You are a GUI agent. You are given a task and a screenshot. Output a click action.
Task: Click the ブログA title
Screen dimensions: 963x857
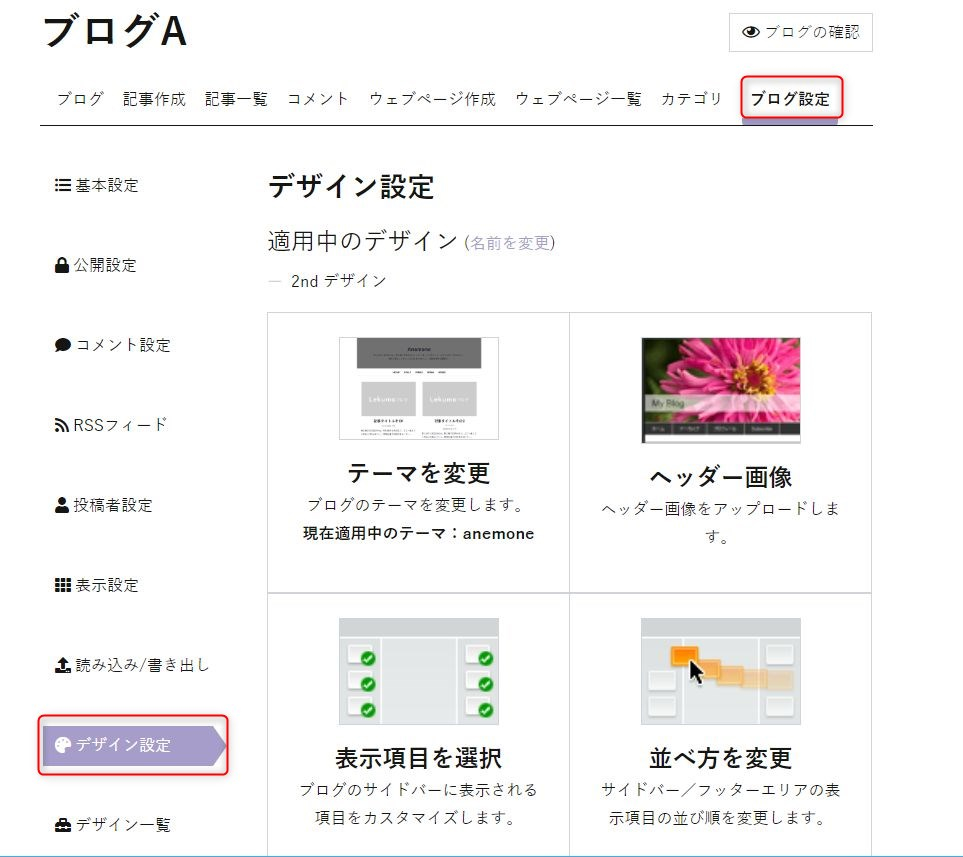[x=115, y=31]
